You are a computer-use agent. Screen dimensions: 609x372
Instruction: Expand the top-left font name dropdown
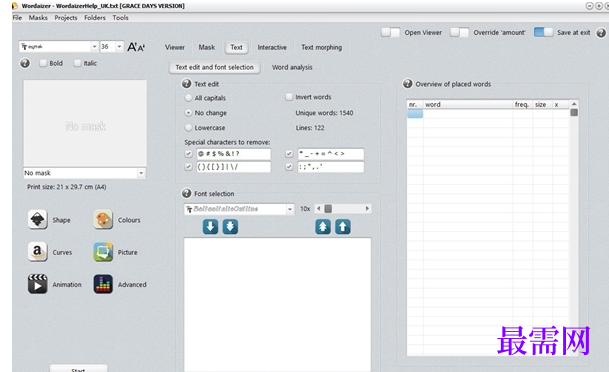(x=94, y=47)
